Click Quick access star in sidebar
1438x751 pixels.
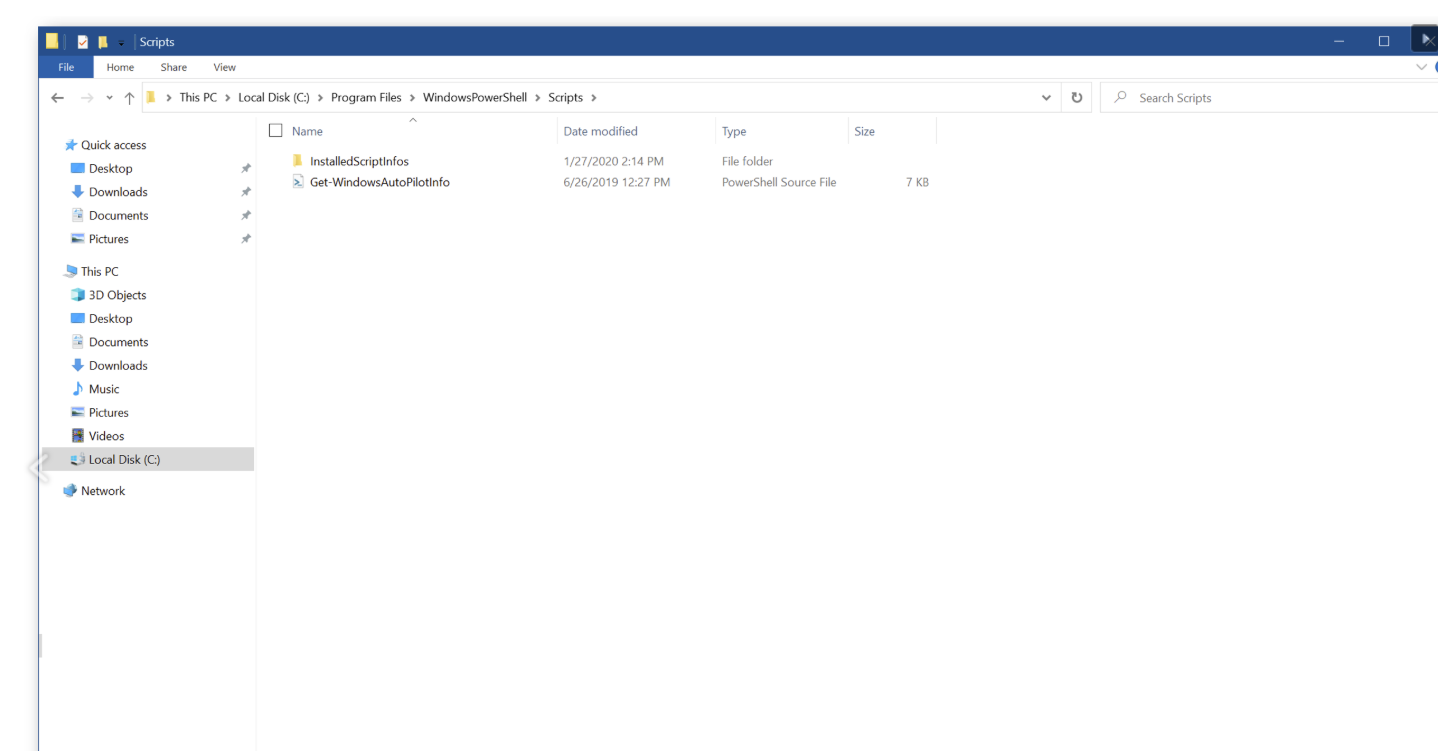pos(71,145)
